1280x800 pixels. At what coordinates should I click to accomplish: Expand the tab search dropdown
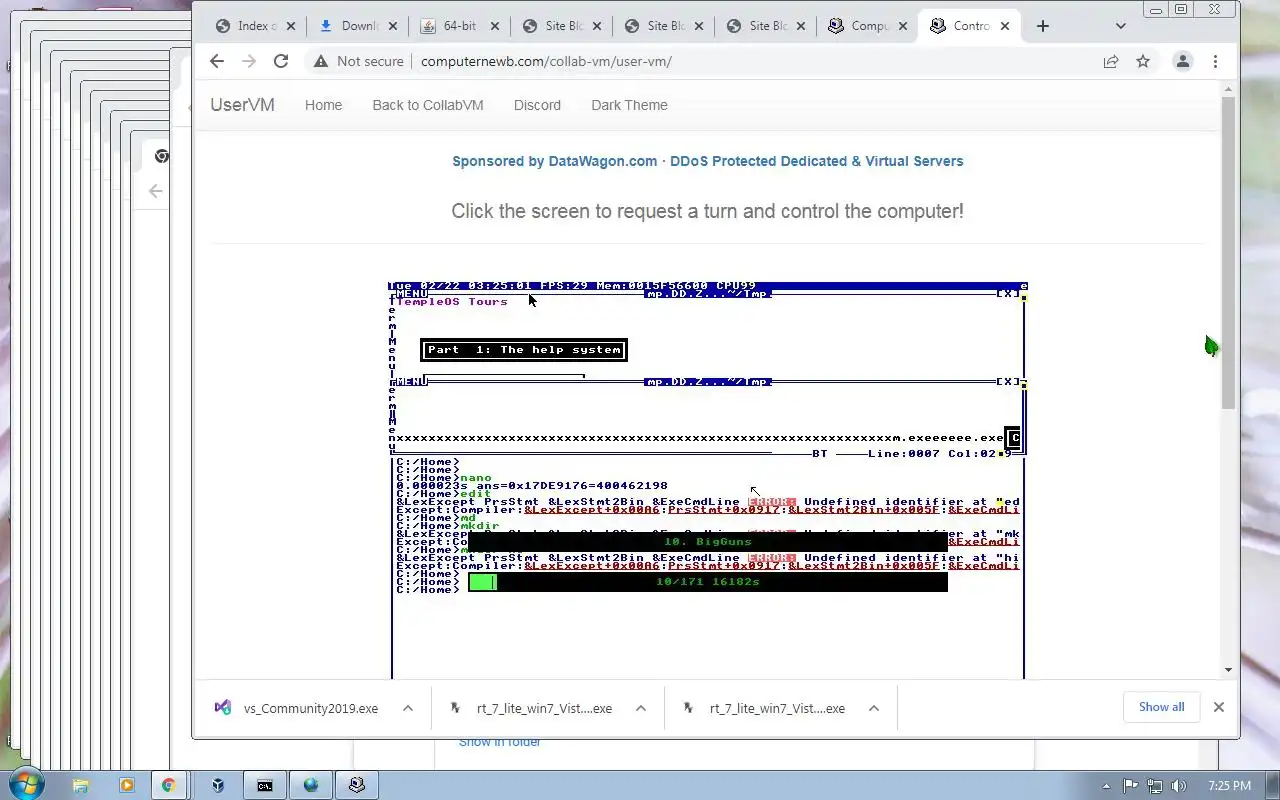1121,26
